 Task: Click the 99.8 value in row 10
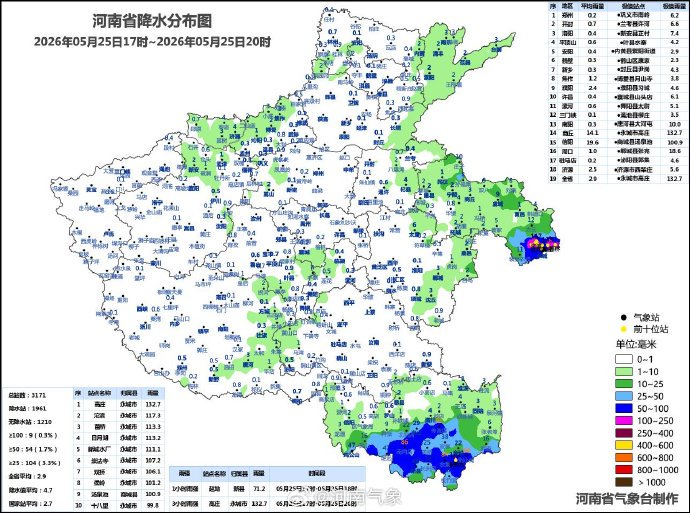pos(153,506)
